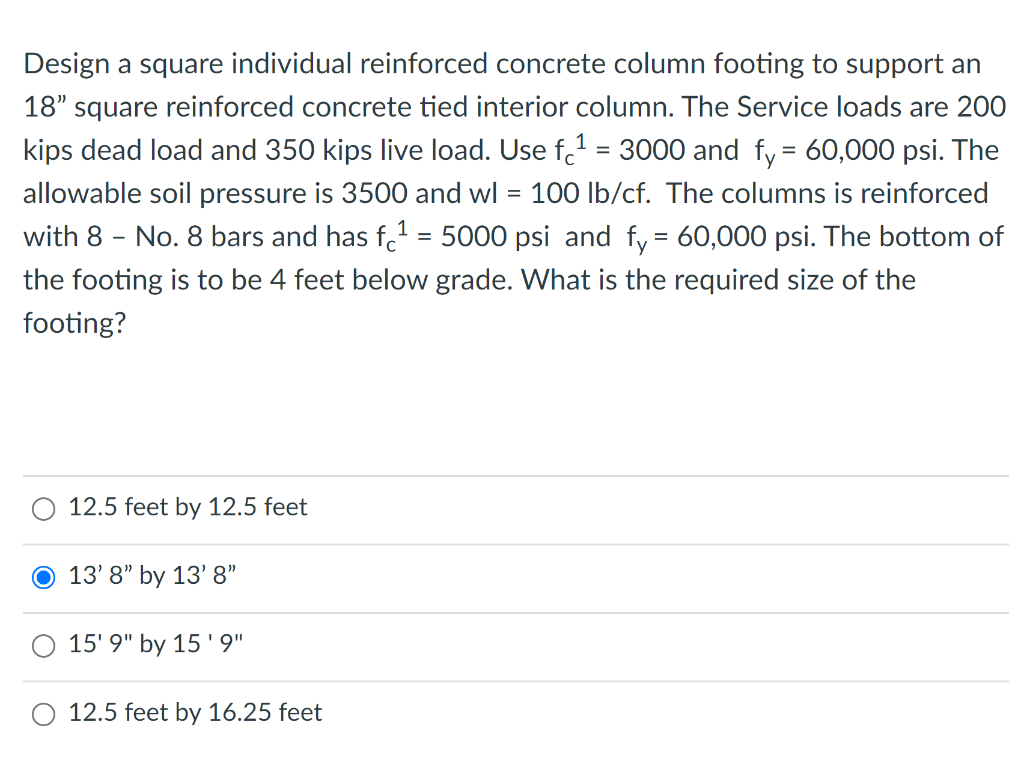Screen dimensions: 1024x767
Task: Select the "12.5 feet by 16.25 feet" option
Action: 43,714
